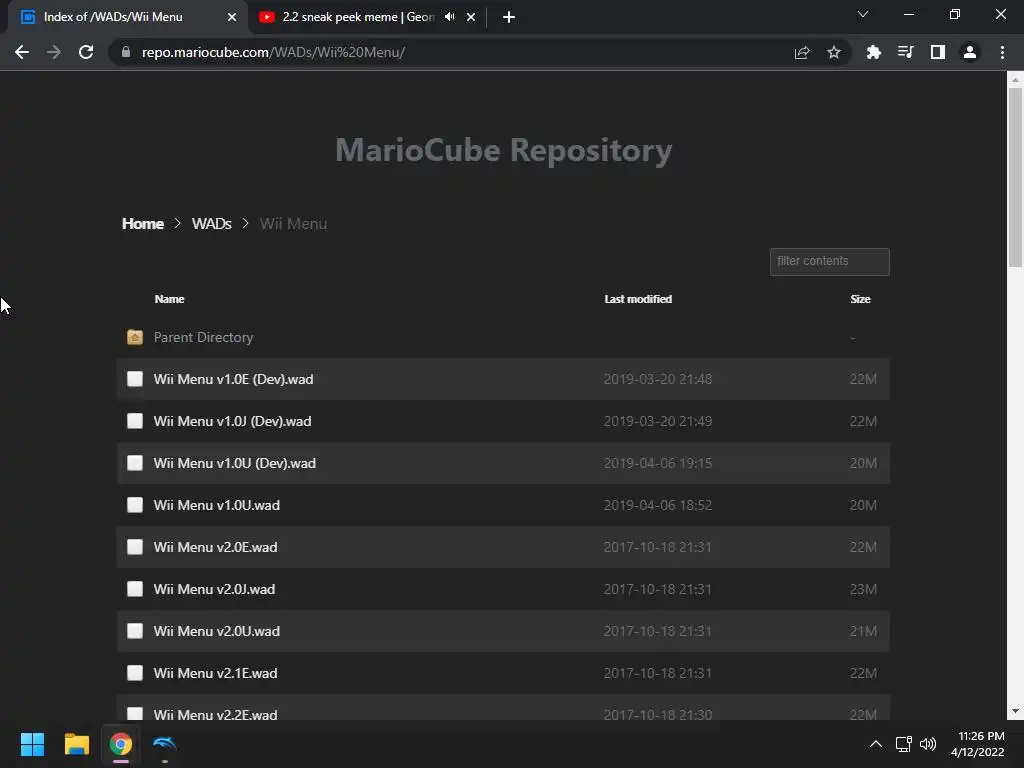Go back to the previous page
1024x768 pixels.
[22, 52]
